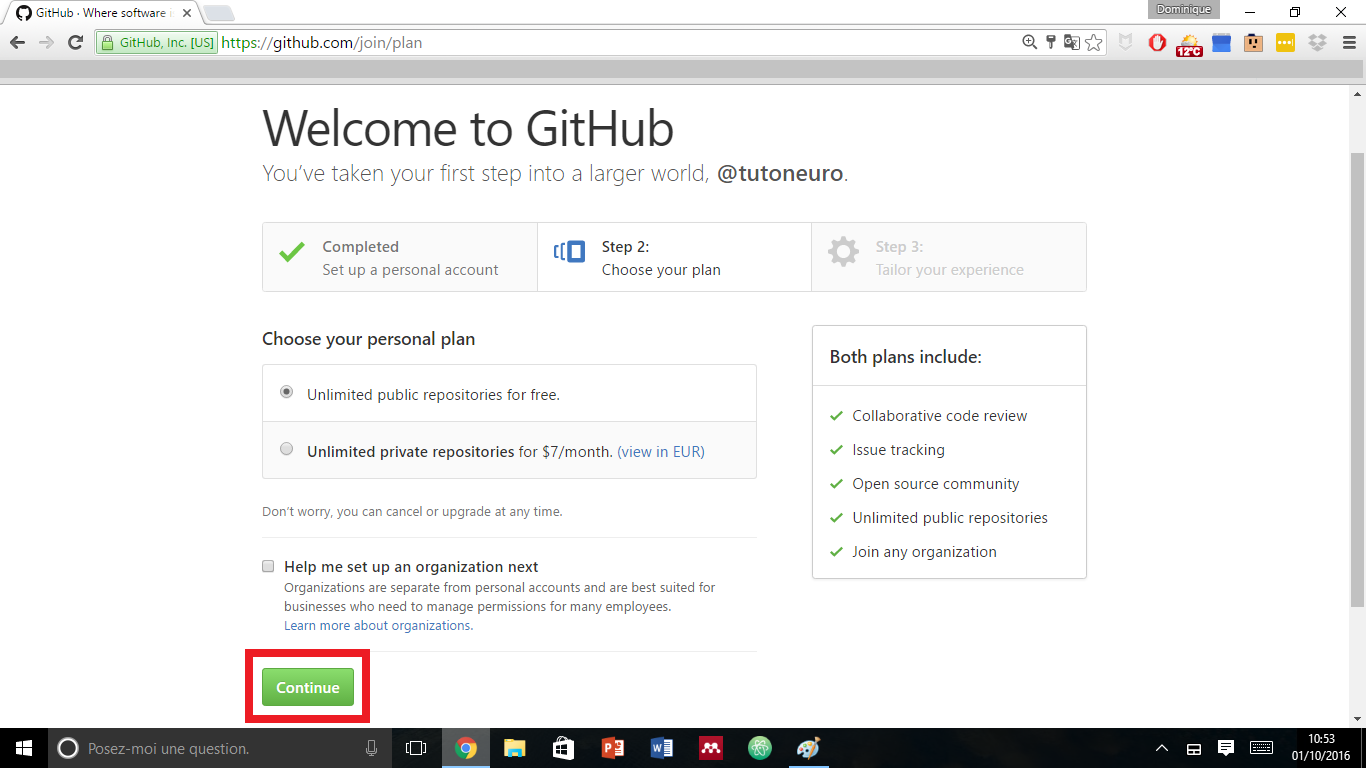Click the translate page icon
Viewport: 1366px width, 768px height.
click(x=1072, y=42)
